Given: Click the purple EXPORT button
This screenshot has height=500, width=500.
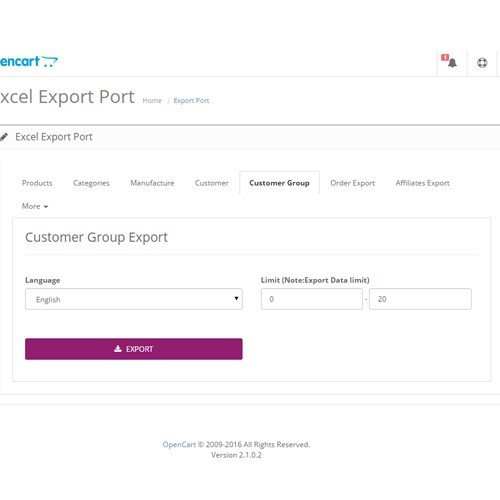Looking at the screenshot, I should pyautogui.click(x=134, y=349).
